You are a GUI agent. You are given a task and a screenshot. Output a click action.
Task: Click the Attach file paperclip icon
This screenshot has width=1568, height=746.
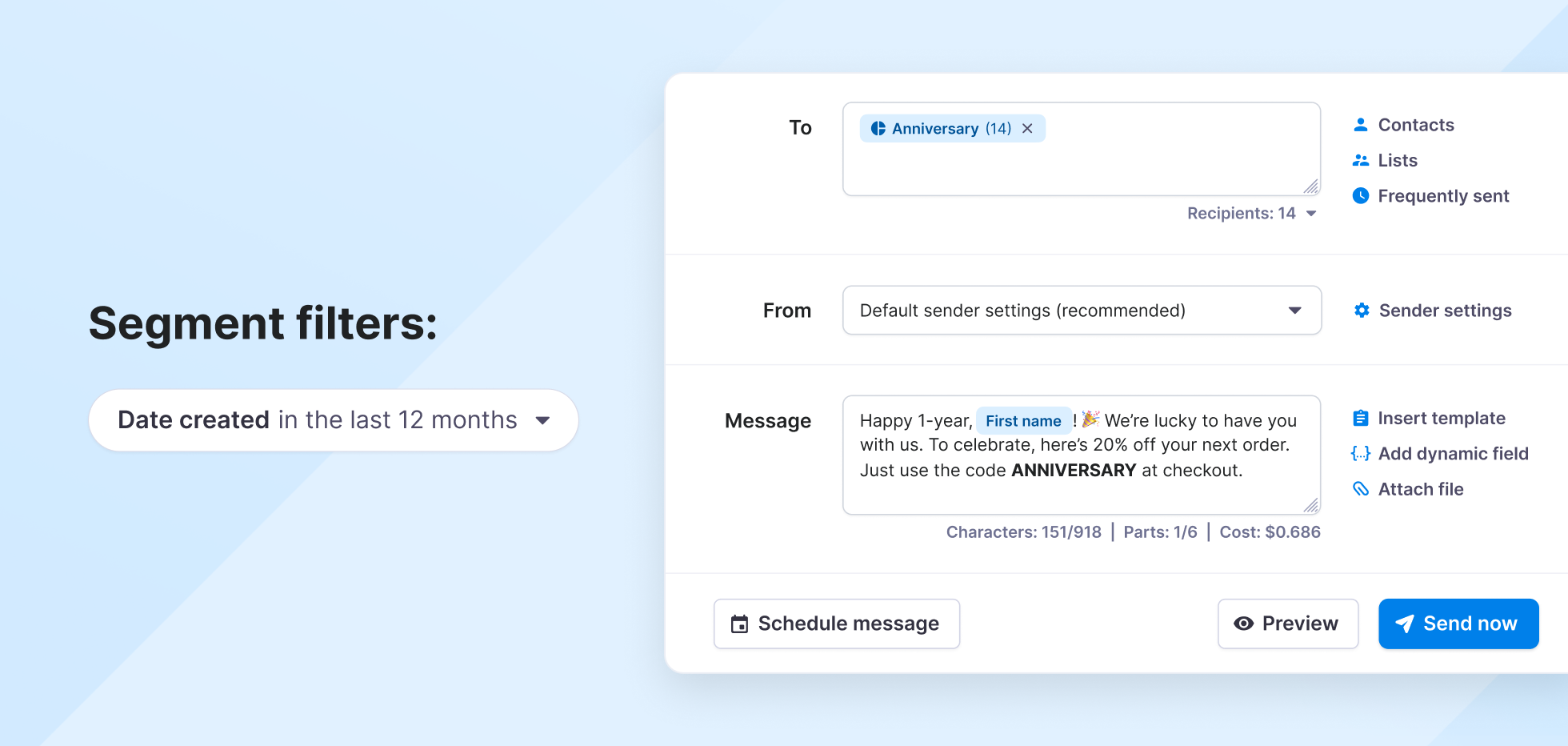[1360, 489]
